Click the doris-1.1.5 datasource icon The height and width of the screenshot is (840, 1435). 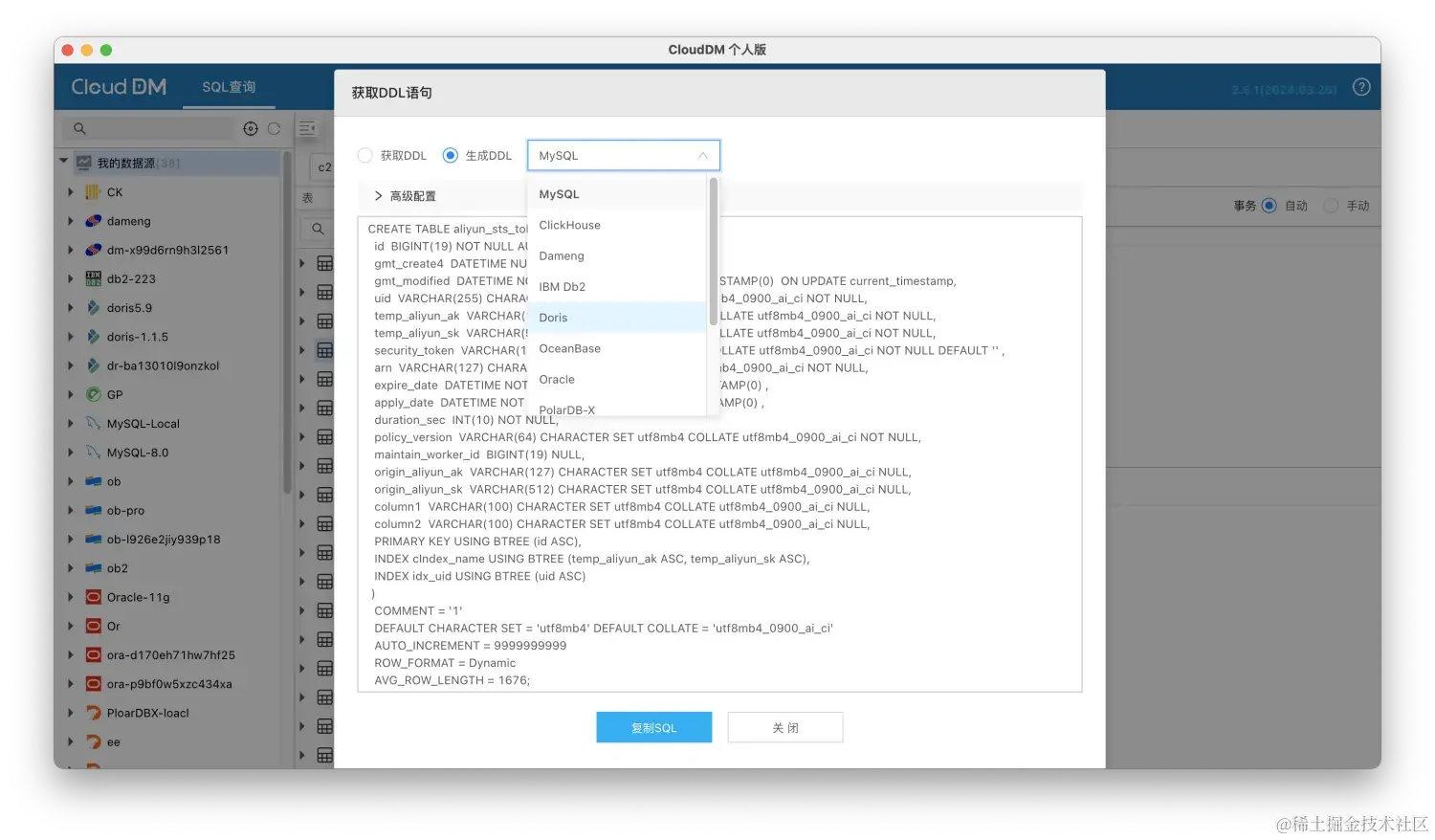tap(93, 337)
